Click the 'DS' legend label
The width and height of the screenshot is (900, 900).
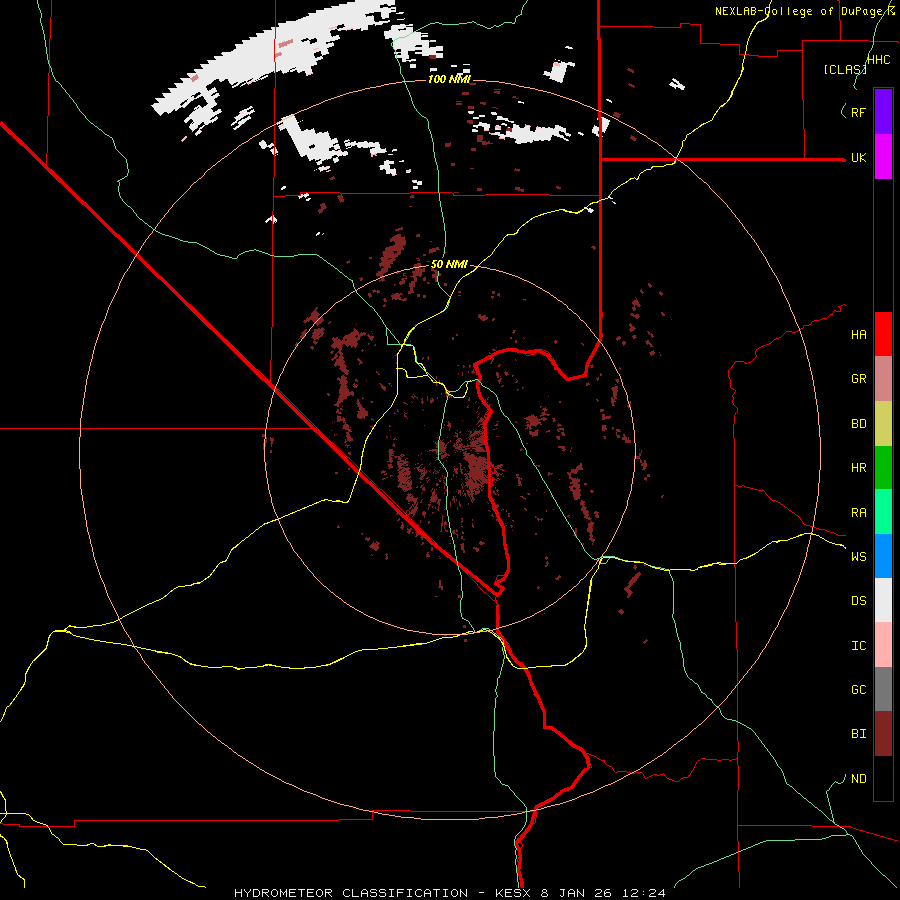pos(858,601)
